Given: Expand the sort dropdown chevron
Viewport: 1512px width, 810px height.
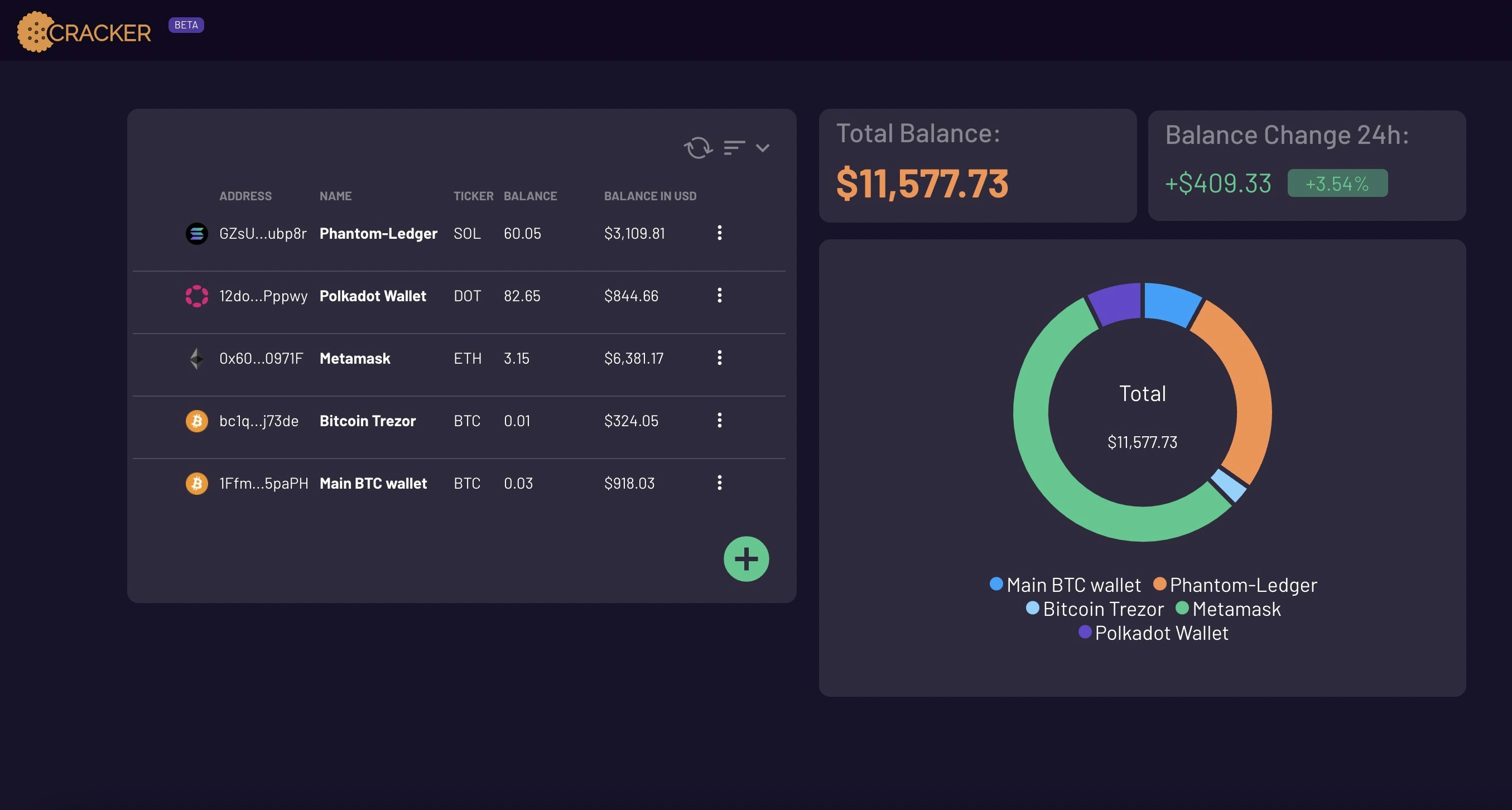Looking at the screenshot, I should click(763, 148).
